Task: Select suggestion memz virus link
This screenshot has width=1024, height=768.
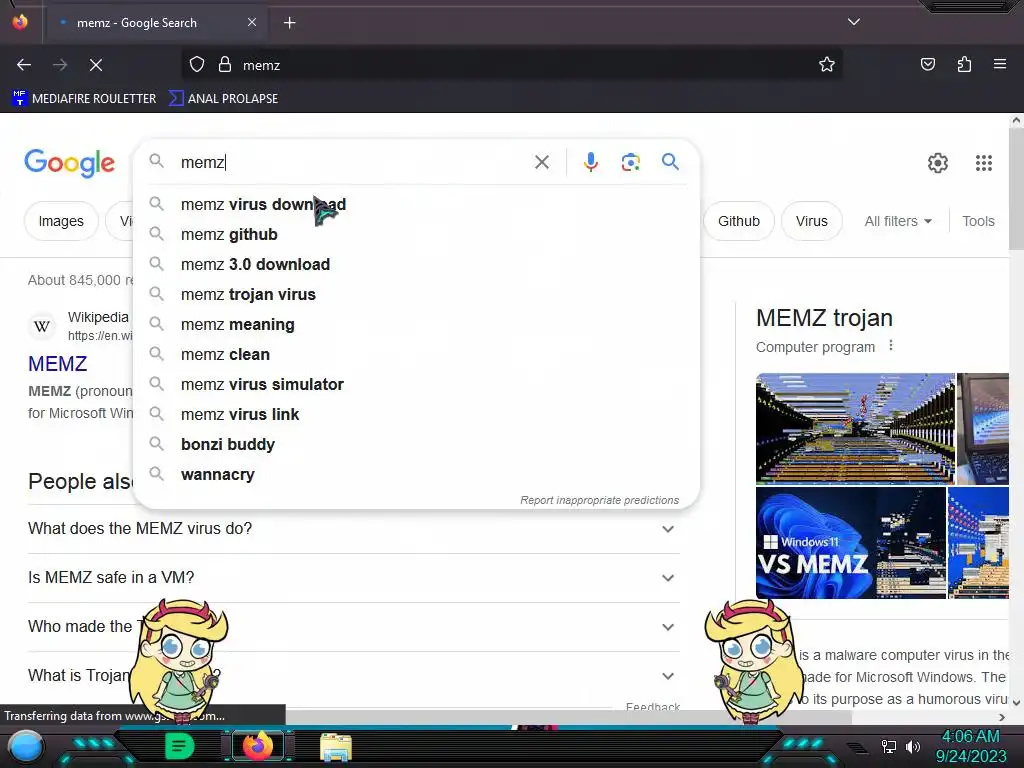Action: (416, 415)
